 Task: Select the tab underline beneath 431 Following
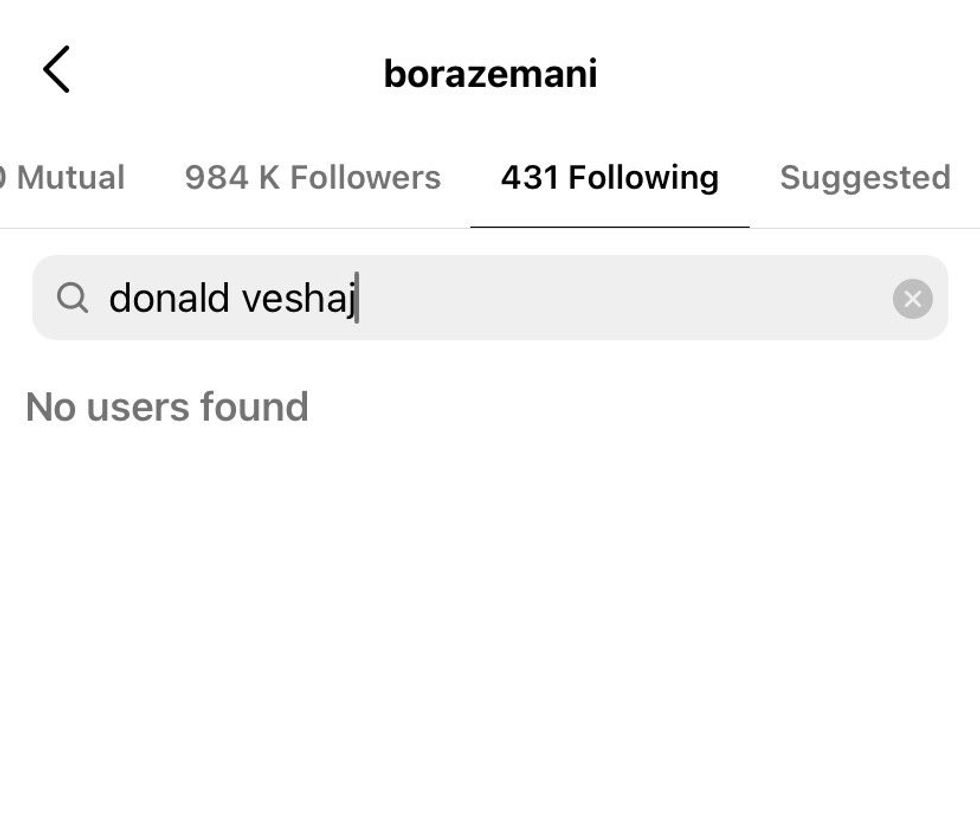[x=609, y=227]
